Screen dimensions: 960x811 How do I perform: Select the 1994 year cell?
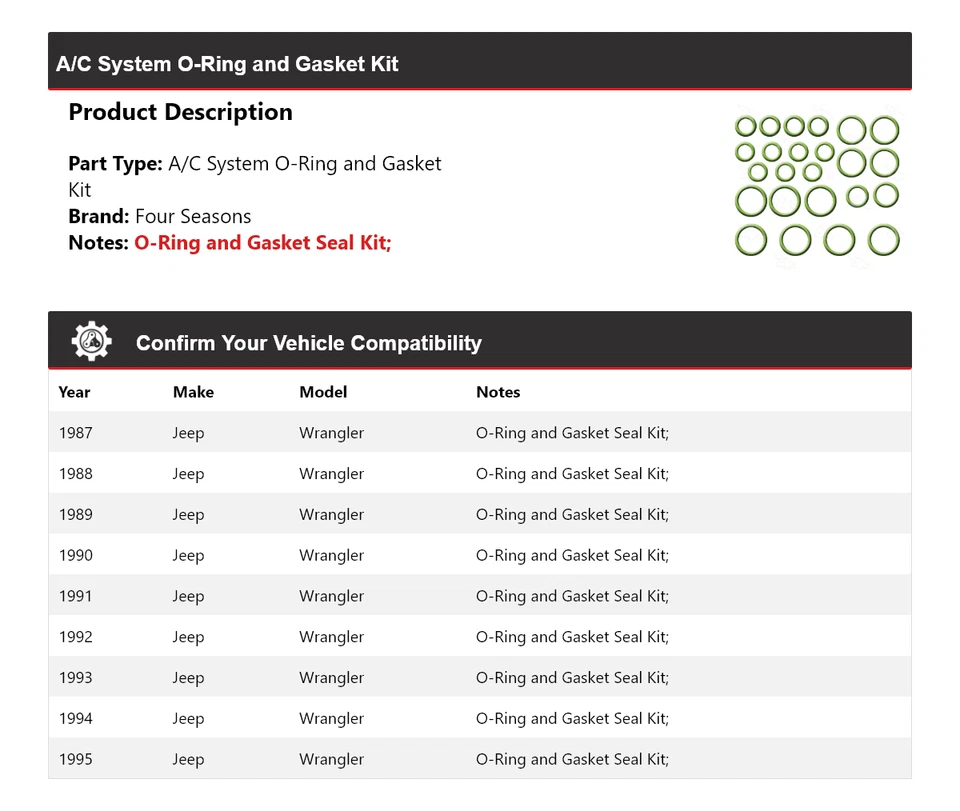coord(76,719)
